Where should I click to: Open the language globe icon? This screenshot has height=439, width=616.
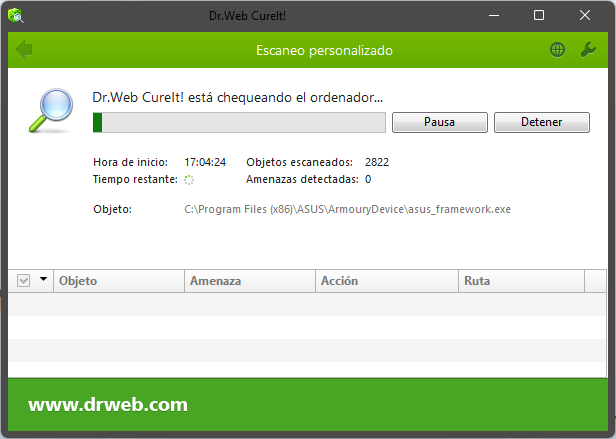pos(557,50)
